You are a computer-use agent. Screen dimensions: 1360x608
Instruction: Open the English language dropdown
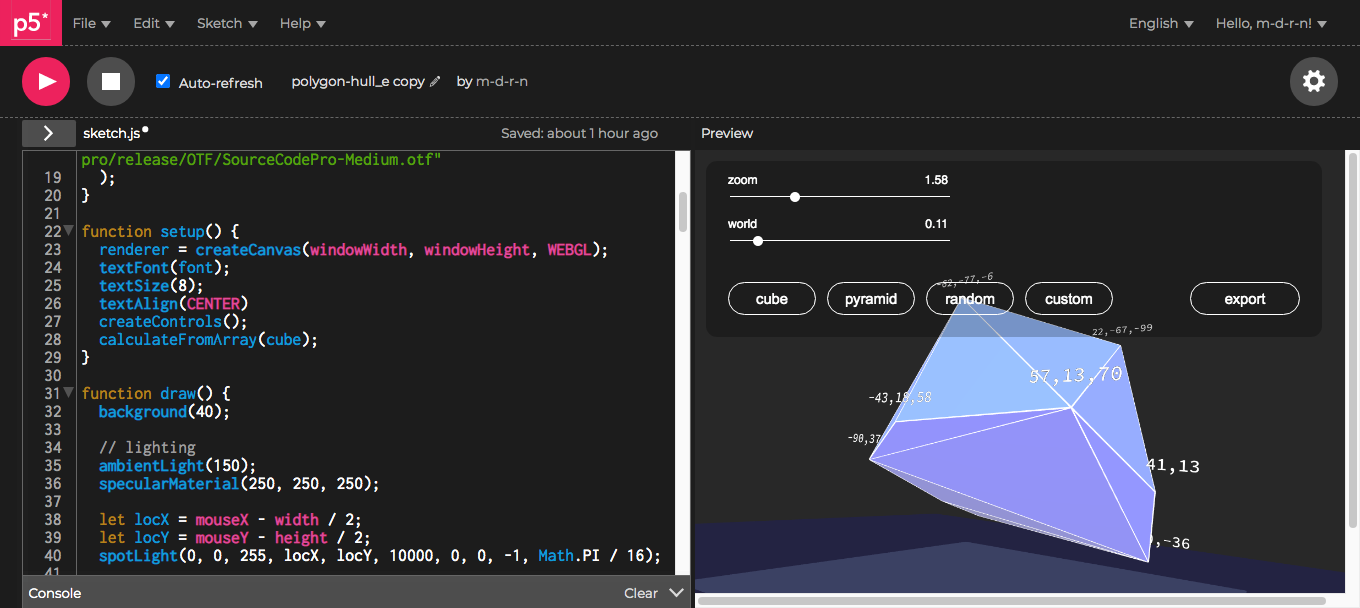[1161, 23]
